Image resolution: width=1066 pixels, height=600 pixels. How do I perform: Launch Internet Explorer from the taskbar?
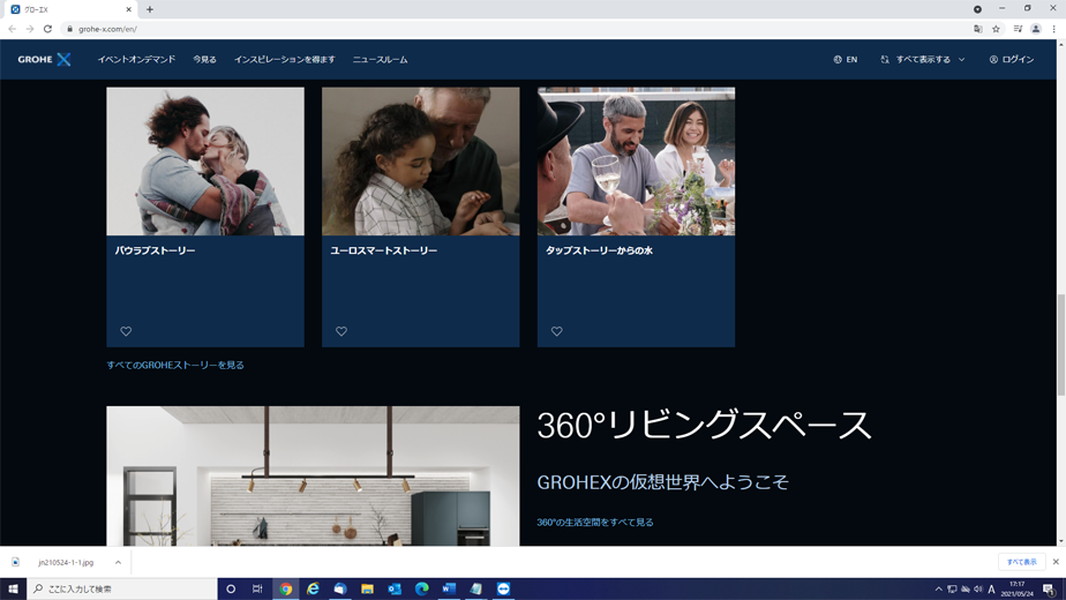click(313, 589)
